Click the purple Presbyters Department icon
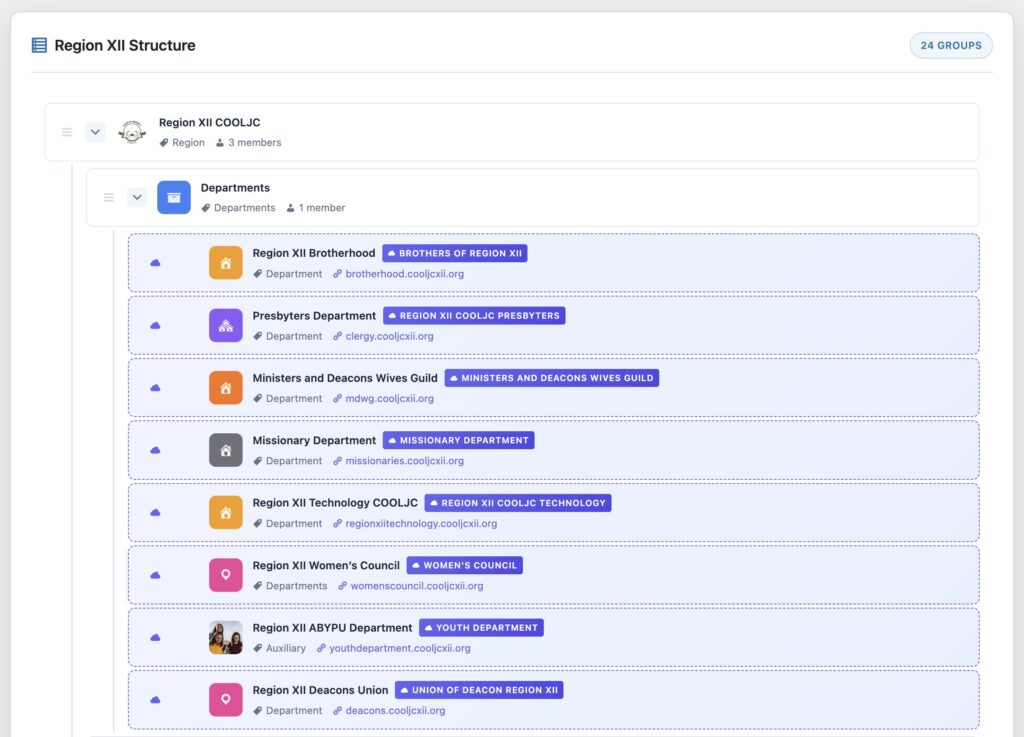 tap(226, 325)
